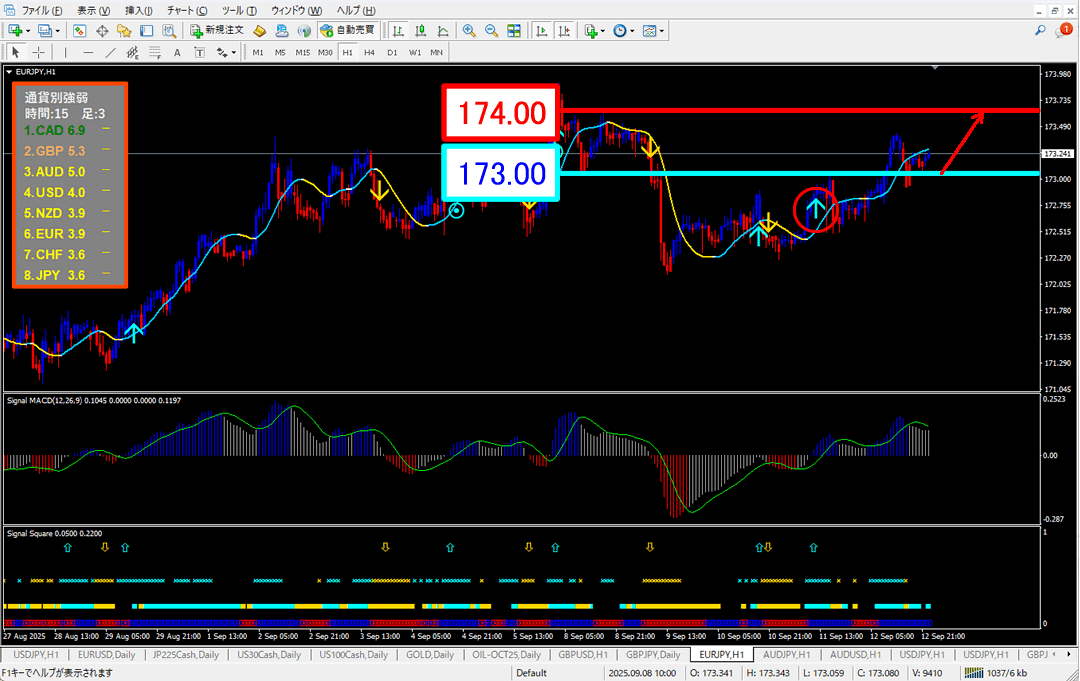The image size is (1080, 681).
Task: Select the horizontal line tool
Action: pyautogui.click(x=87, y=52)
